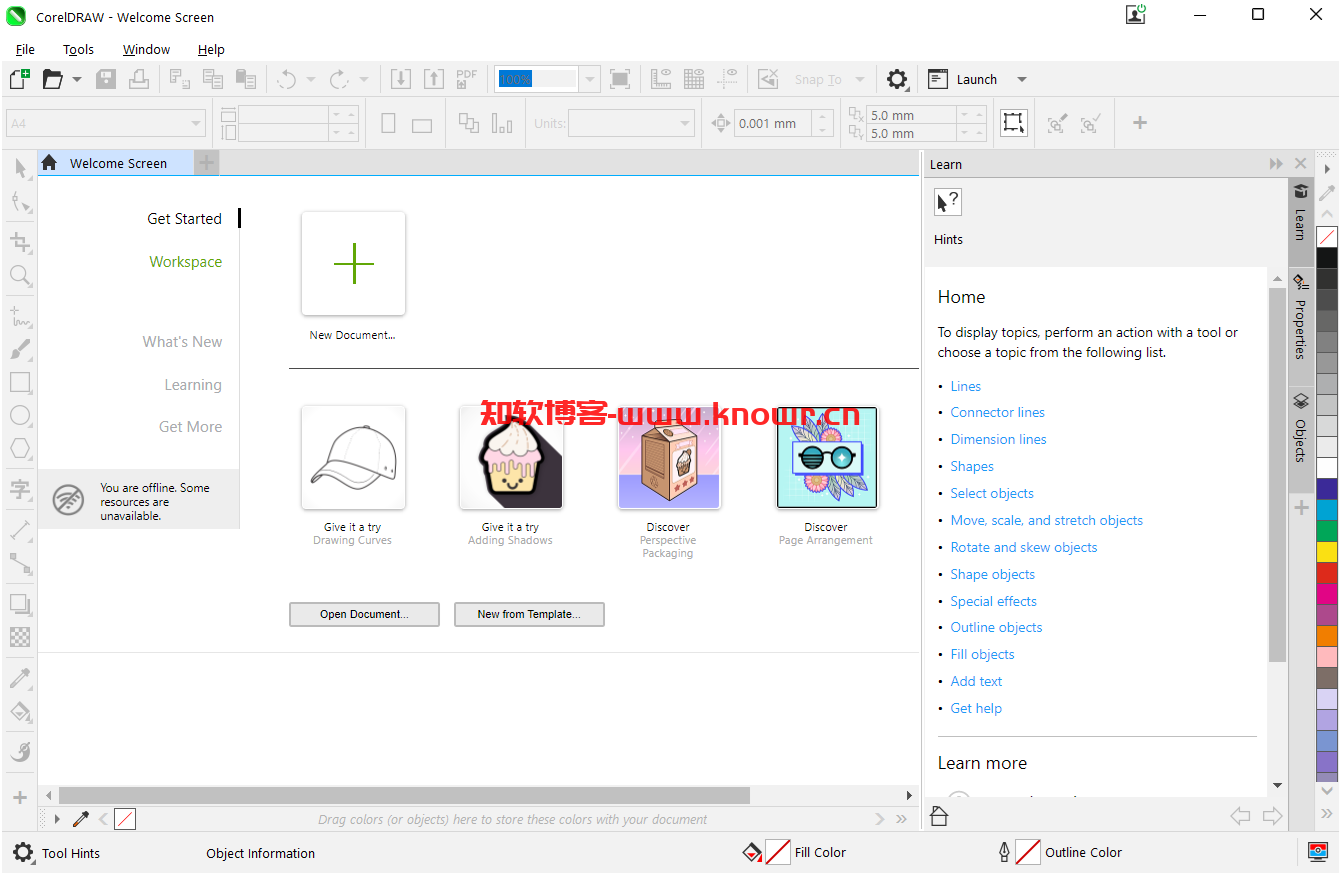Select the Color Eyedropper tool
Viewport: 1341px width, 875px height.
(20, 678)
